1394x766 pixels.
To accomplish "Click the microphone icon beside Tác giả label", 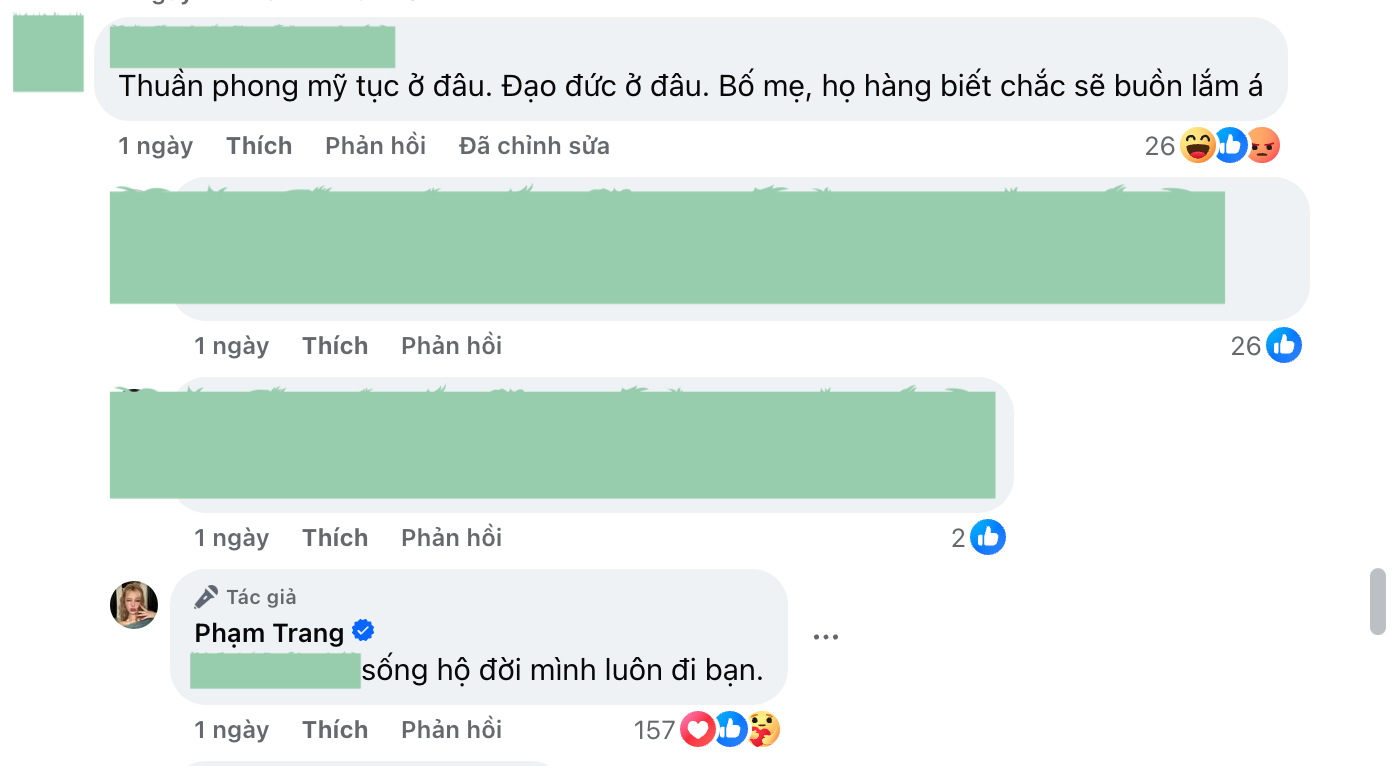I will click(x=206, y=596).
